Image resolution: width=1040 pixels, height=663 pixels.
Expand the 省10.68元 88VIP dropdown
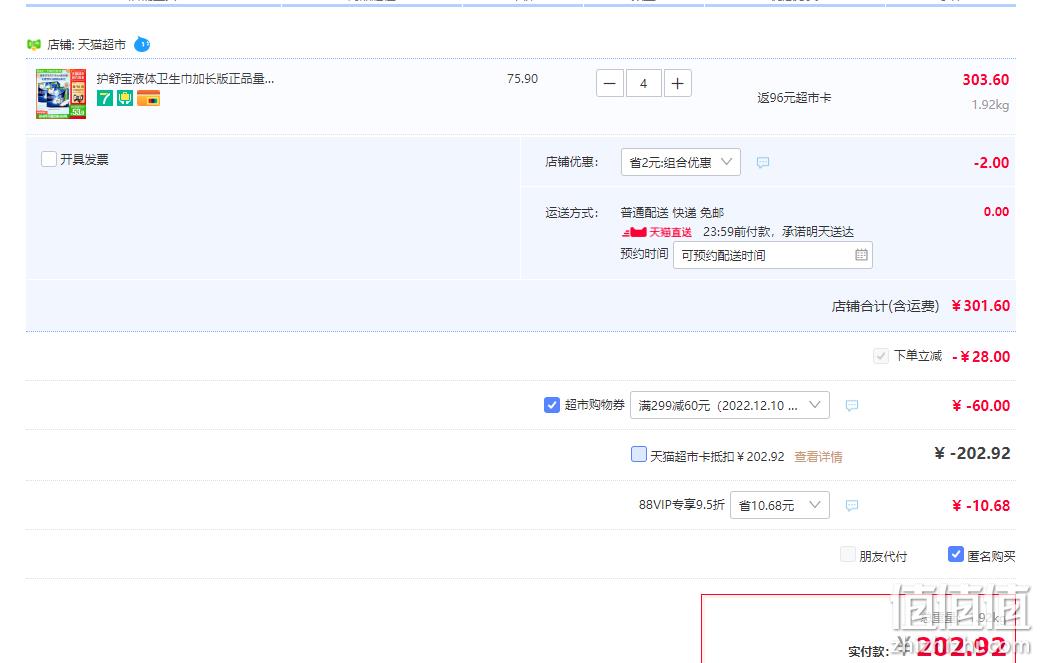click(779, 505)
